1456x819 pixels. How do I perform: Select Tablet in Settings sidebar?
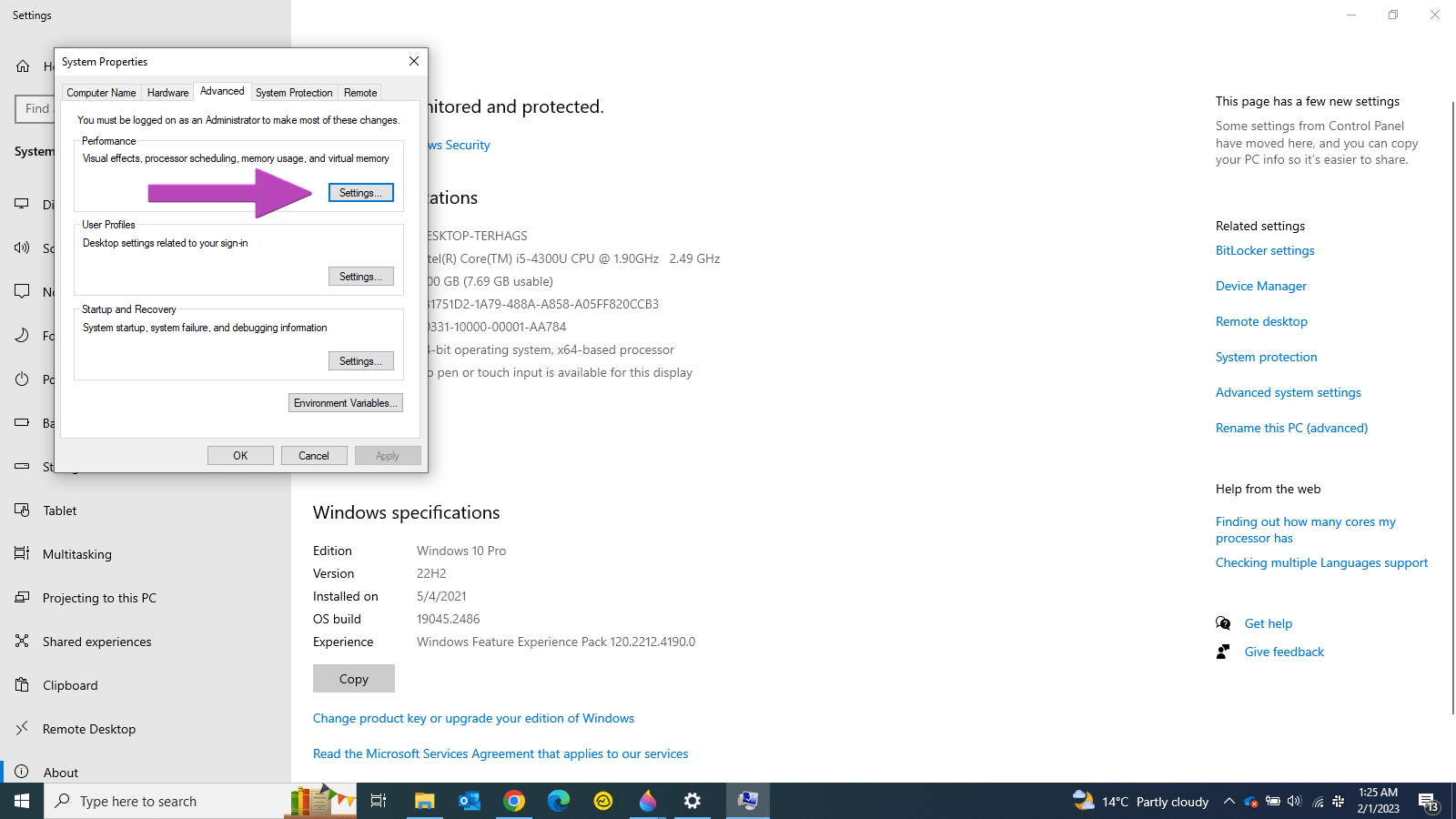point(60,511)
